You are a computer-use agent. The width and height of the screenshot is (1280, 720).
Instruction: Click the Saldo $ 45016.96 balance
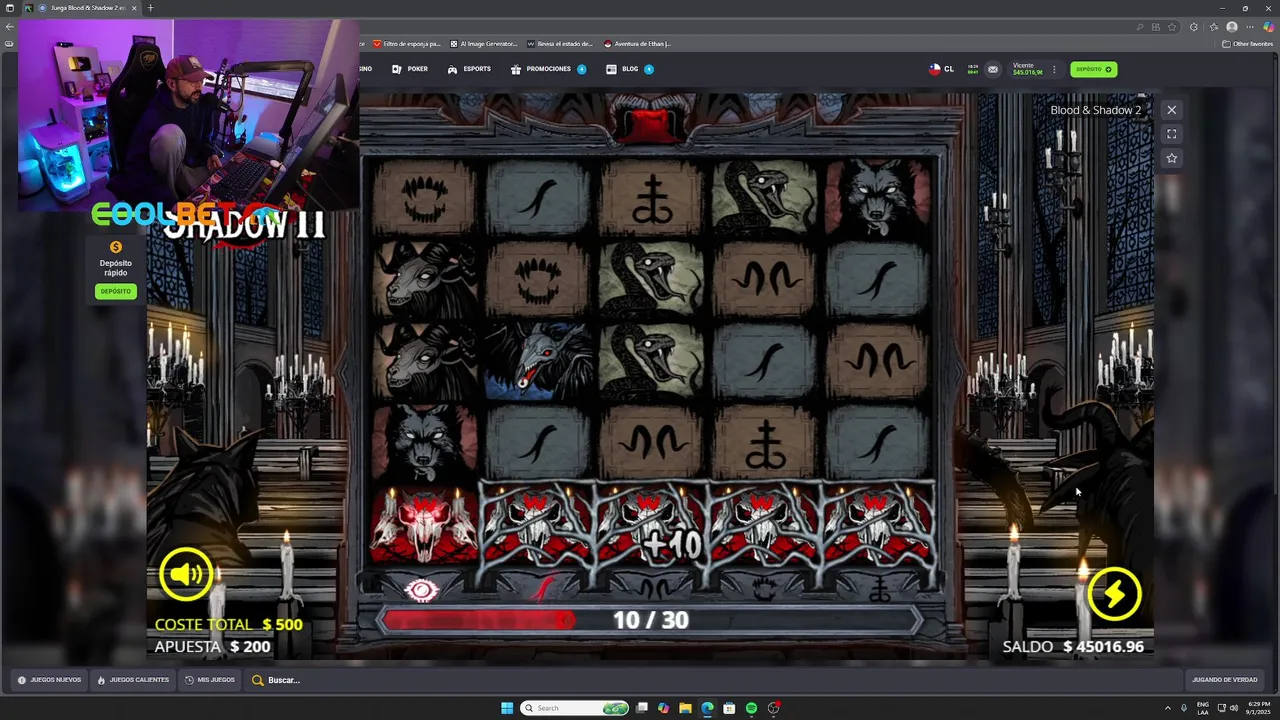tap(1073, 647)
